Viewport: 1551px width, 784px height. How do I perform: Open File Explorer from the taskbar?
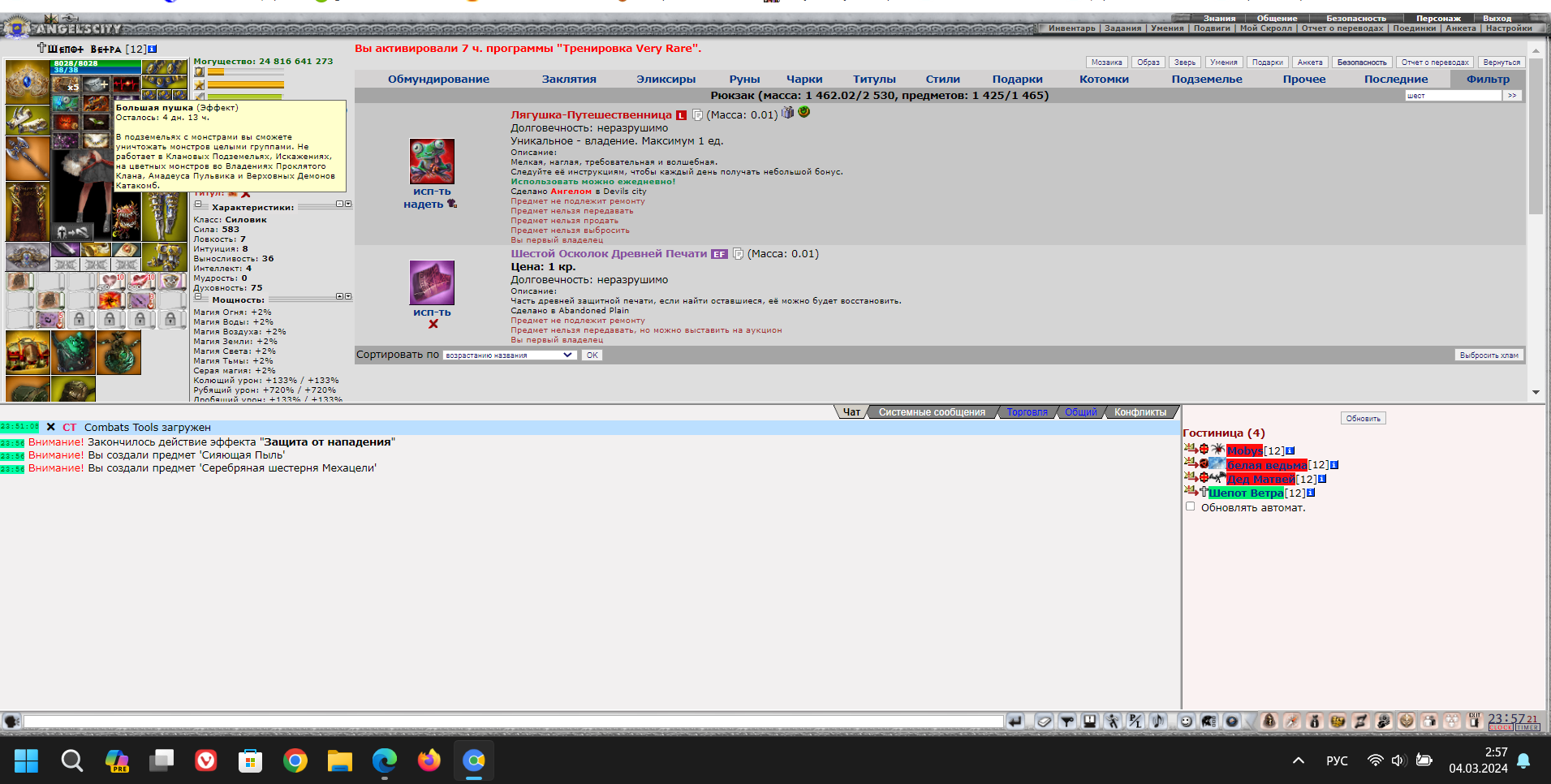[x=340, y=760]
